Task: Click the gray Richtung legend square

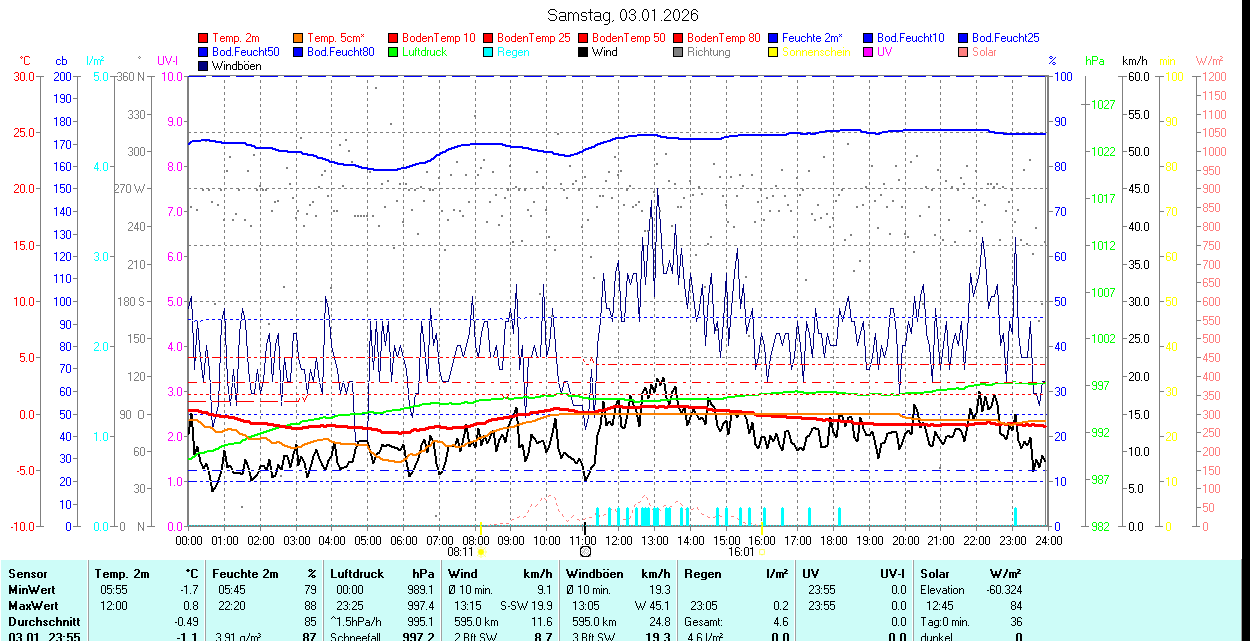Action: (679, 52)
